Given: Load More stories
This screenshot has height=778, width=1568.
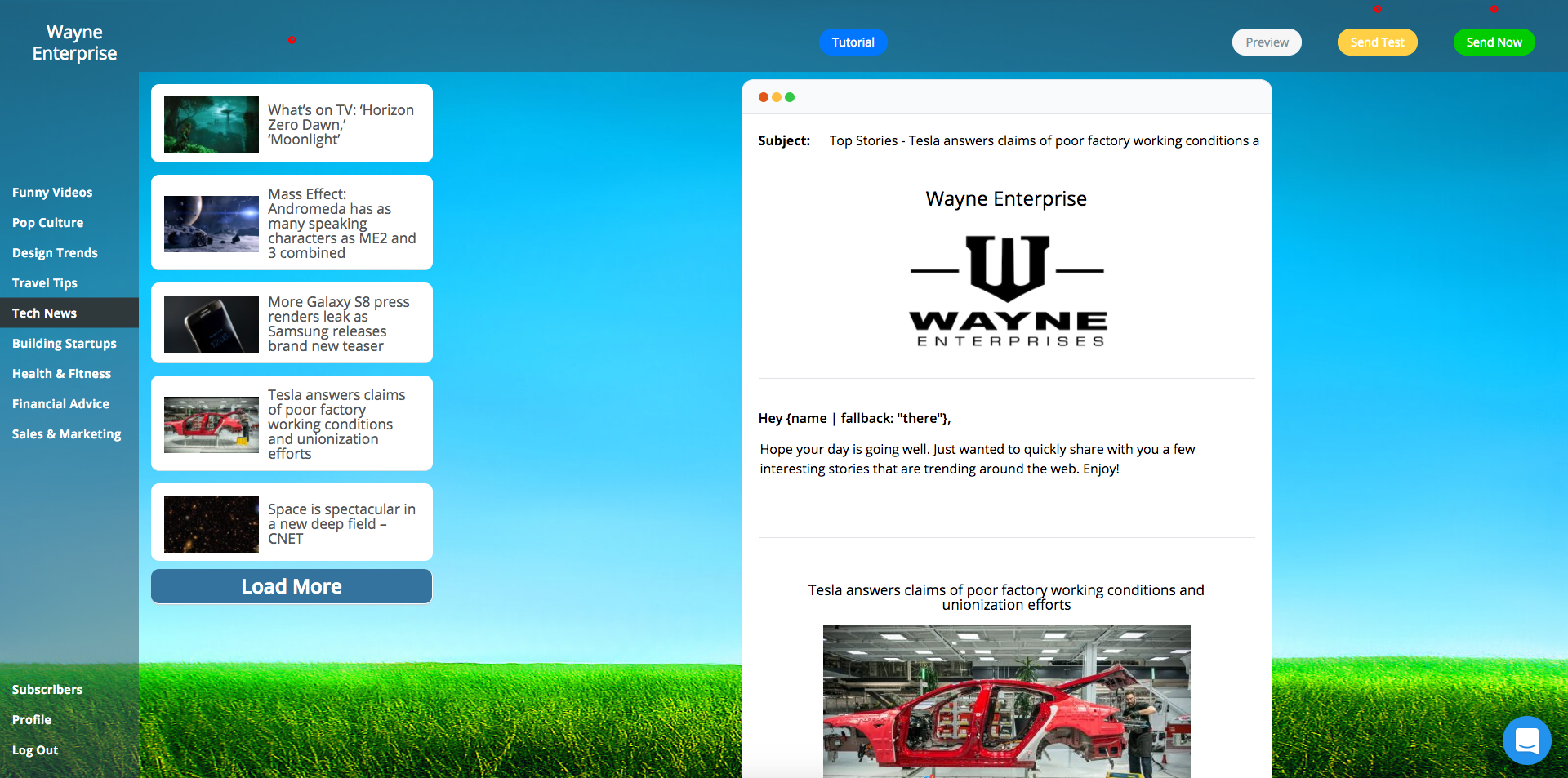Looking at the screenshot, I should [x=292, y=586].
